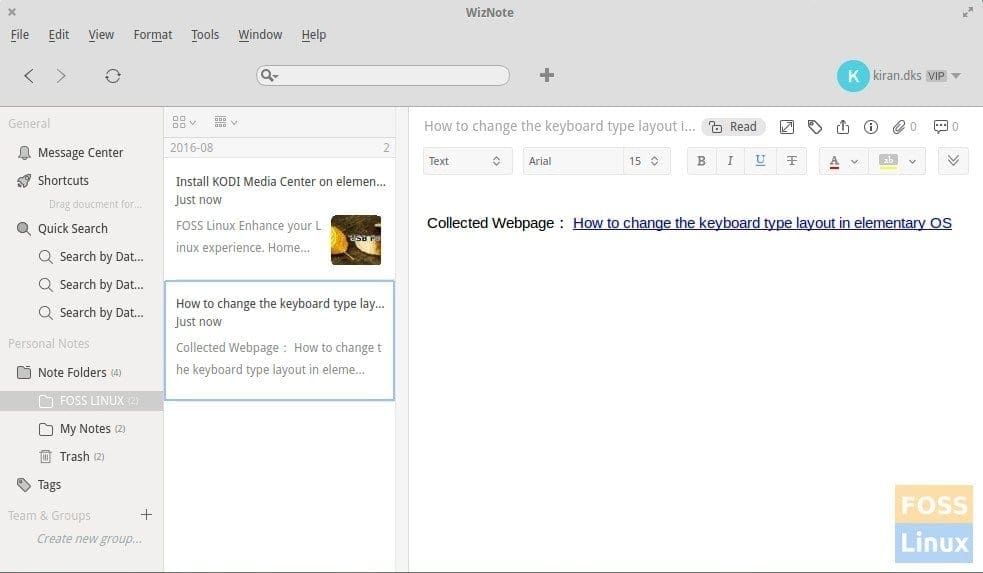The width and height of the screenshot is (983, 573).
Task: Click the tag icon in note toolbar
Action: click(x=814, y=127)
